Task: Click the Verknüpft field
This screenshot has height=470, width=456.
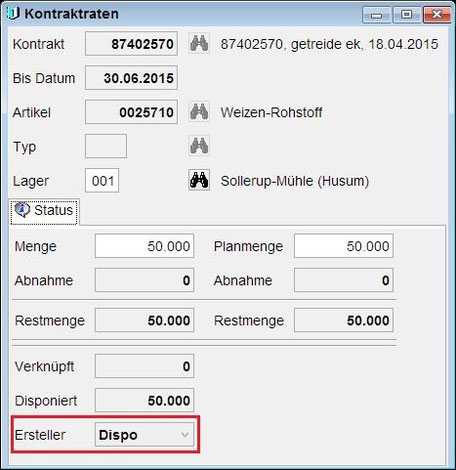Action: click(x=144, y=366)
